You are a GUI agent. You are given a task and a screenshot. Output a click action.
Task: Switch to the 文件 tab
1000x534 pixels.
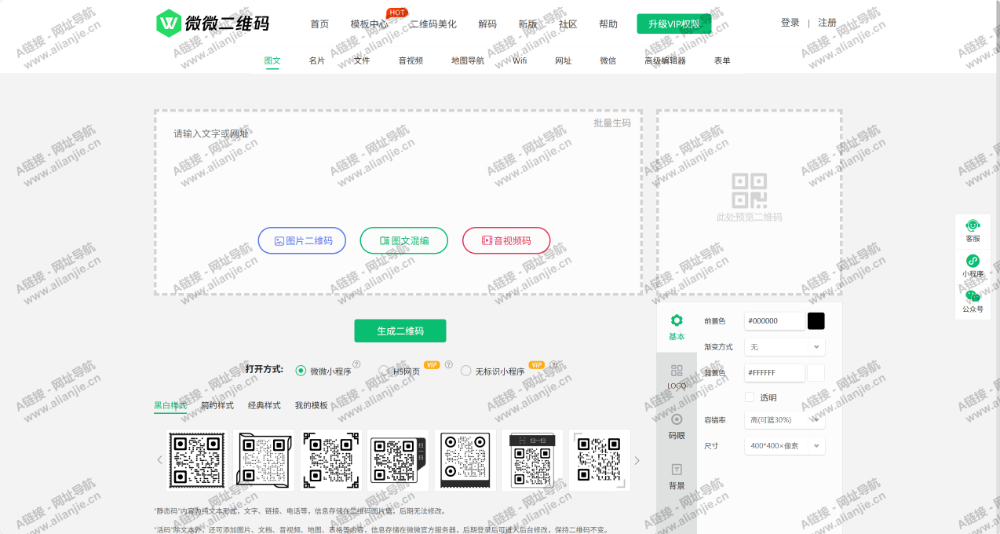pos(362,61)
